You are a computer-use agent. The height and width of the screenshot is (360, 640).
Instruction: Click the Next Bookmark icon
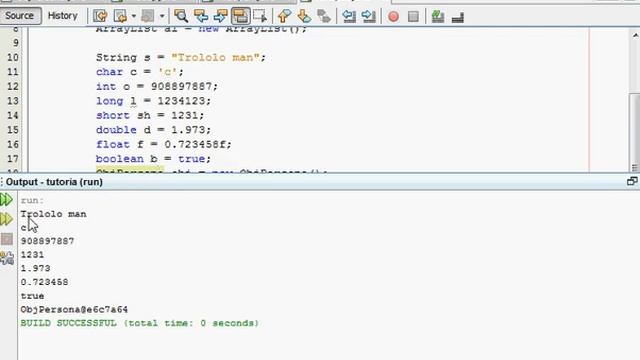(304, 16)
